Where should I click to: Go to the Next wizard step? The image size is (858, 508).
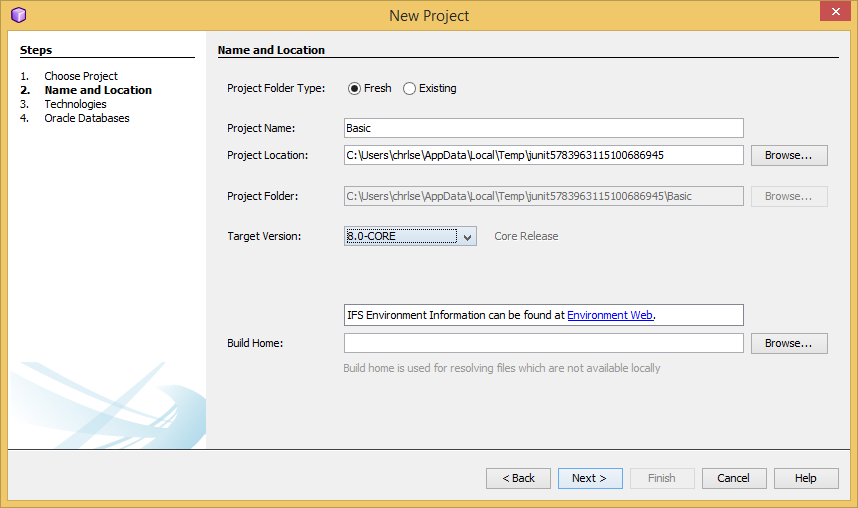[590, 478]
